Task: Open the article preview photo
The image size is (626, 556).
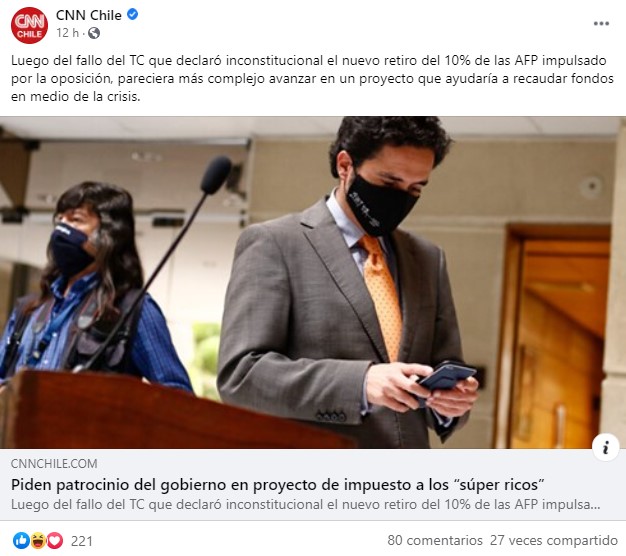Action: pyautogui.click(x=313, y=283)
